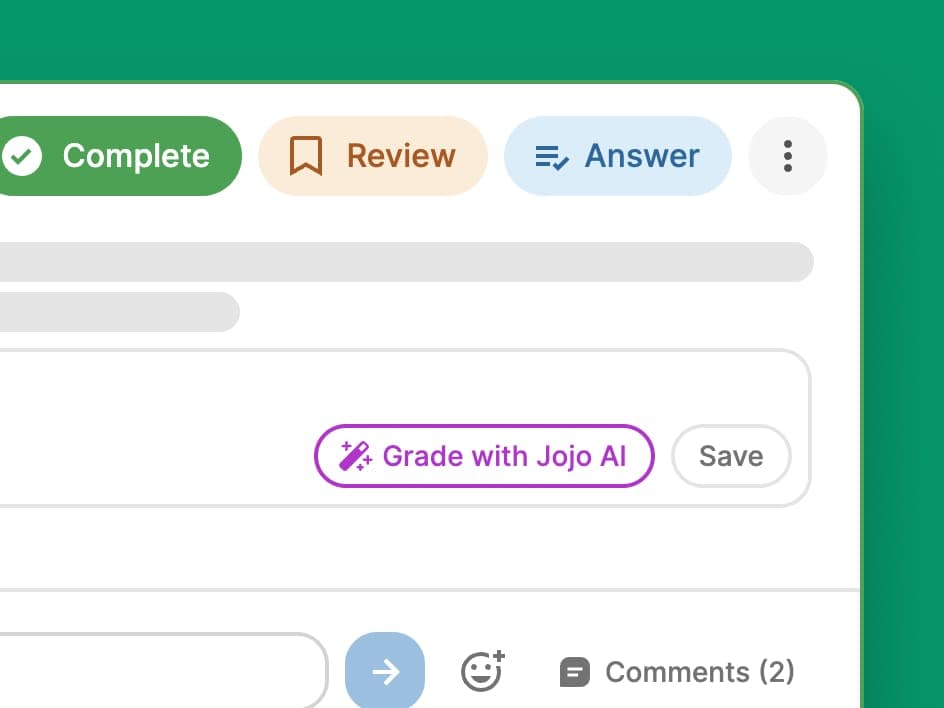Toggle the Review flag label
Image resolution: width=944 pixels, height=708 pixels.
(400, 156)
